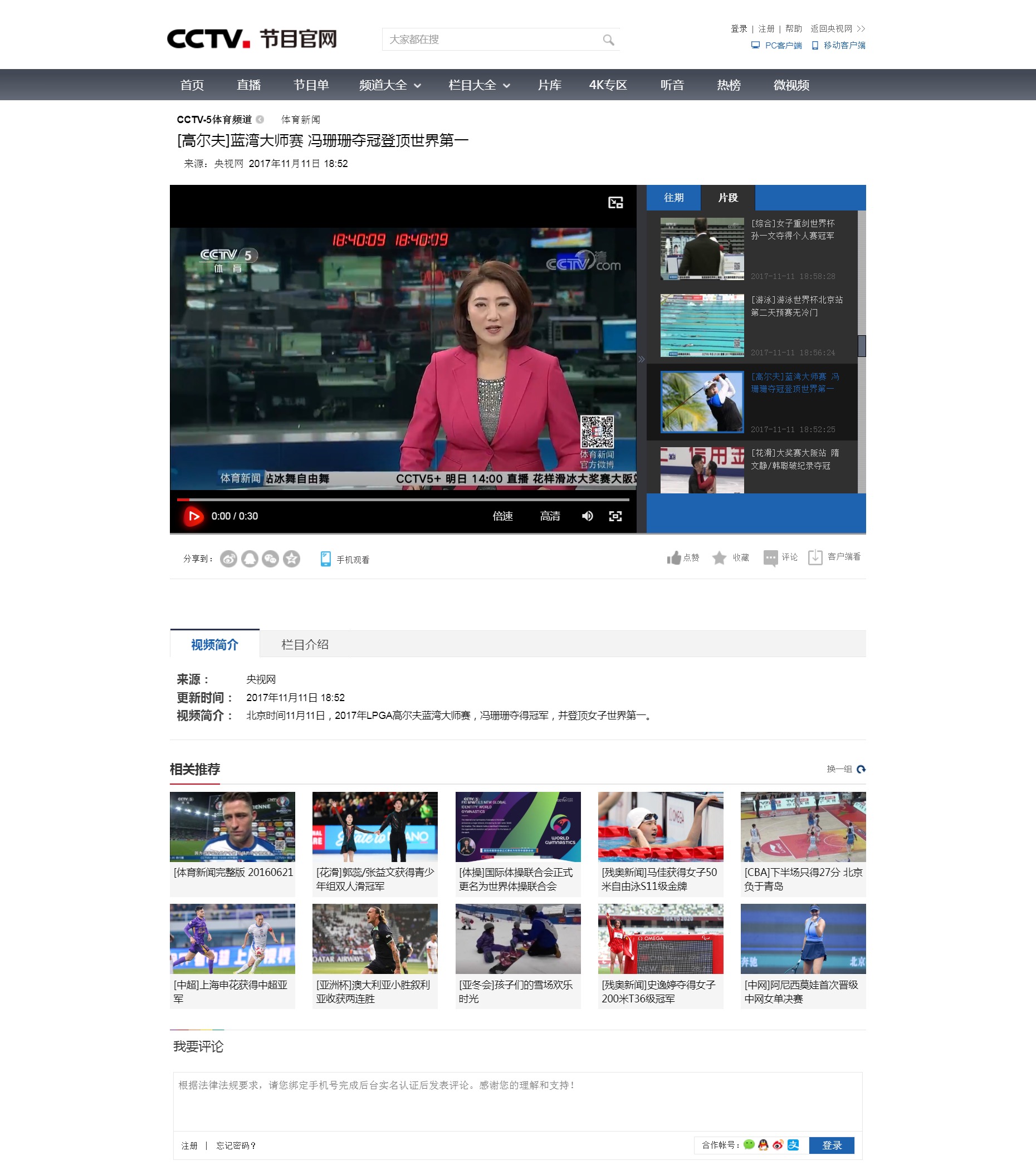This screenshot has width=1036, height=1175.
Task: Open the PC客户端 download icon
Action: [x=755, y=46]
